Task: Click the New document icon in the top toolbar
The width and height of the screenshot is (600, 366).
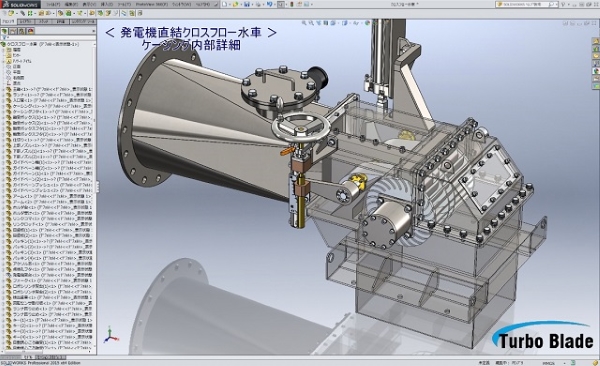Action: point(225,4)
